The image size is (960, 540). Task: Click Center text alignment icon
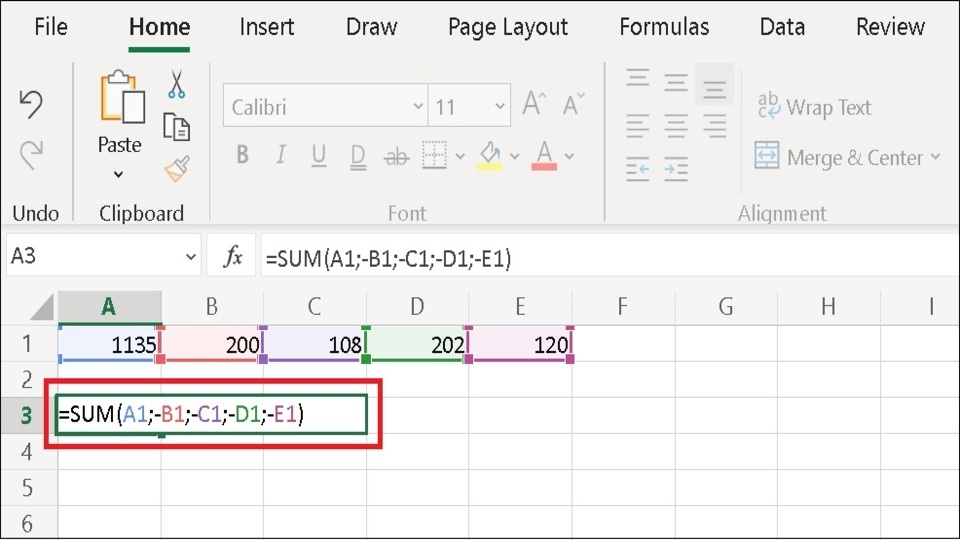point(676,126)
